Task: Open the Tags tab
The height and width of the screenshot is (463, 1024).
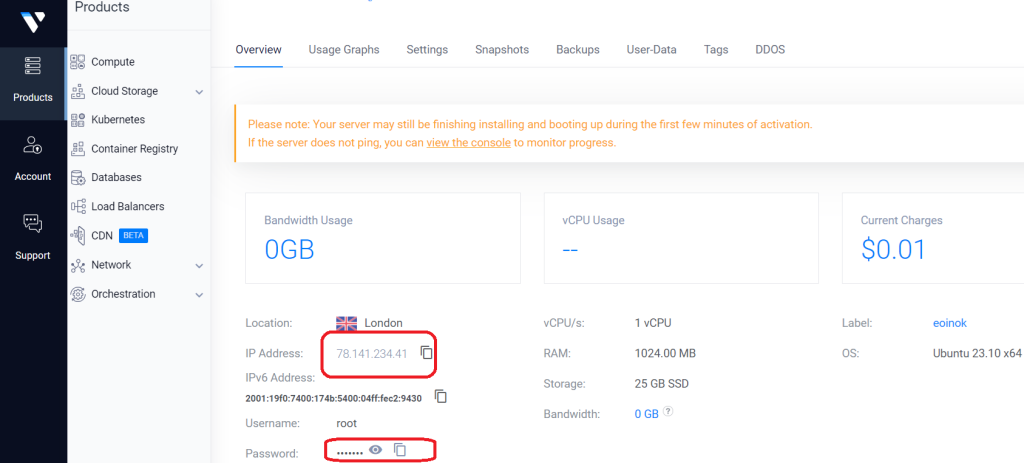Action: point(716,50)
